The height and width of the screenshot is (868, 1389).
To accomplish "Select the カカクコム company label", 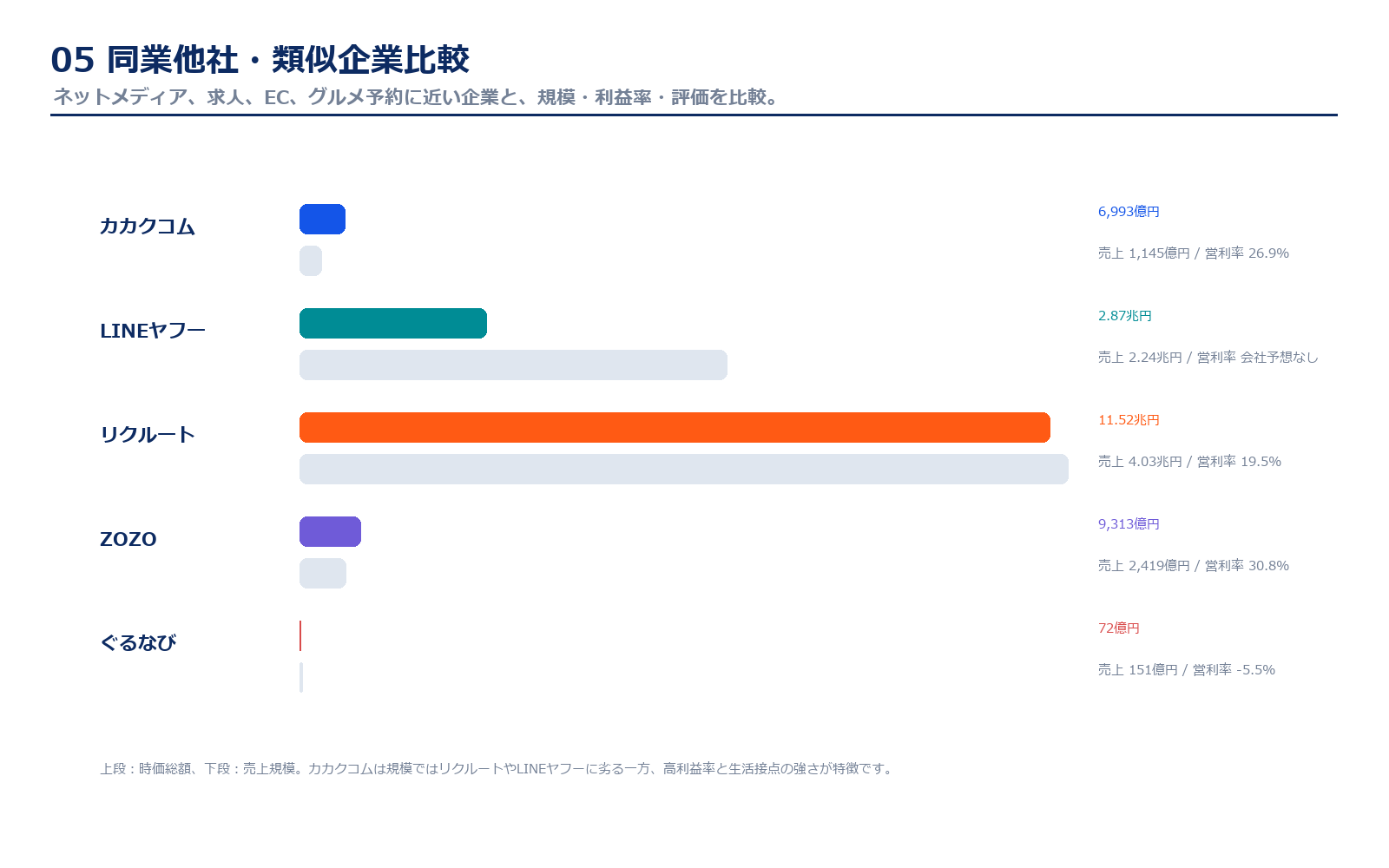I will tap(148, 227).
